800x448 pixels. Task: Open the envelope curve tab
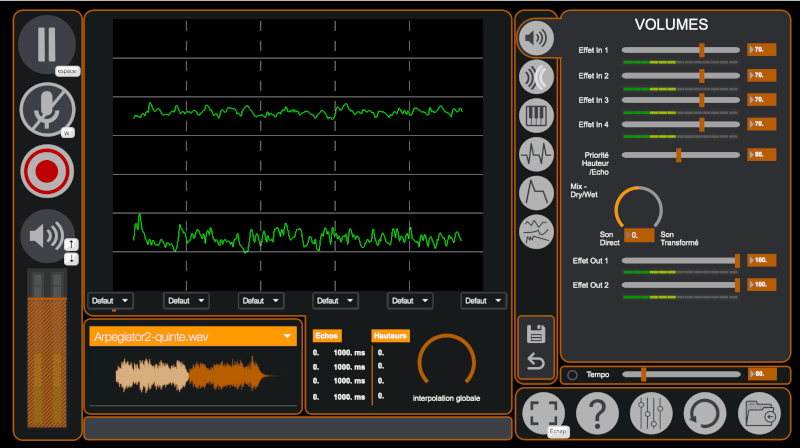tap(537, 192)
